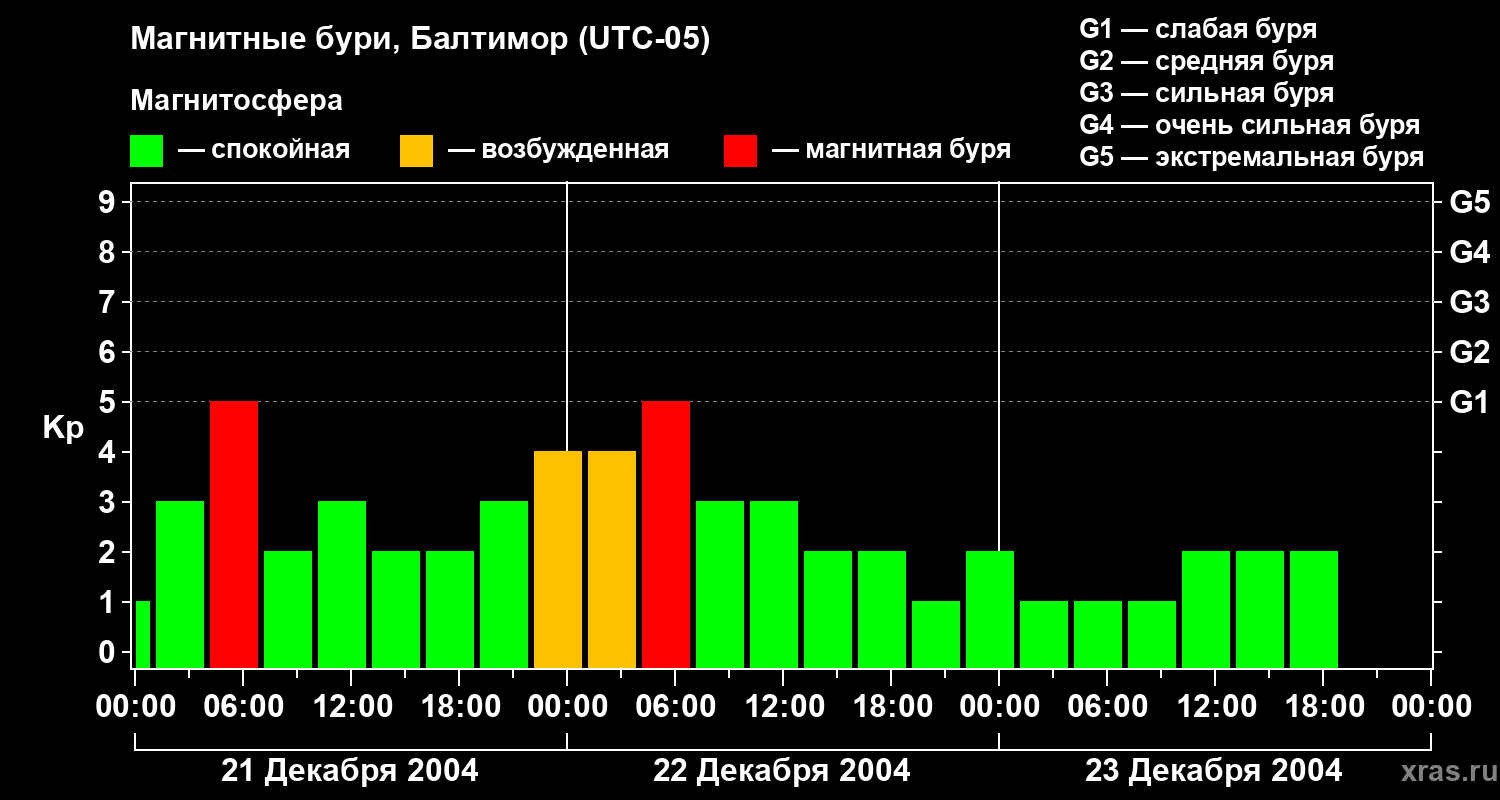The width and height of the screenshot is (1500, 800).
Task: Click the narrow green bar at the start of 21 December
Action: [x=143, y=635]
